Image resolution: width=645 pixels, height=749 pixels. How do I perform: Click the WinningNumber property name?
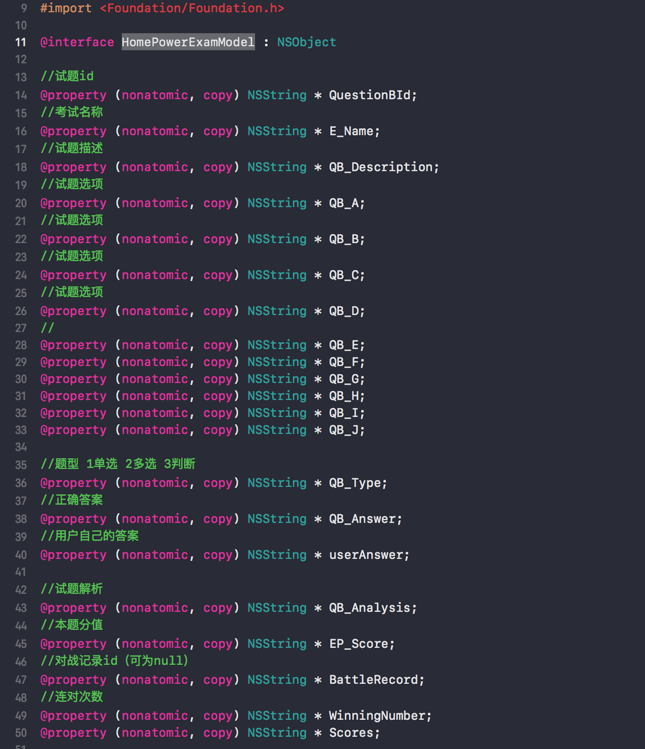click(x=377, y=716)
